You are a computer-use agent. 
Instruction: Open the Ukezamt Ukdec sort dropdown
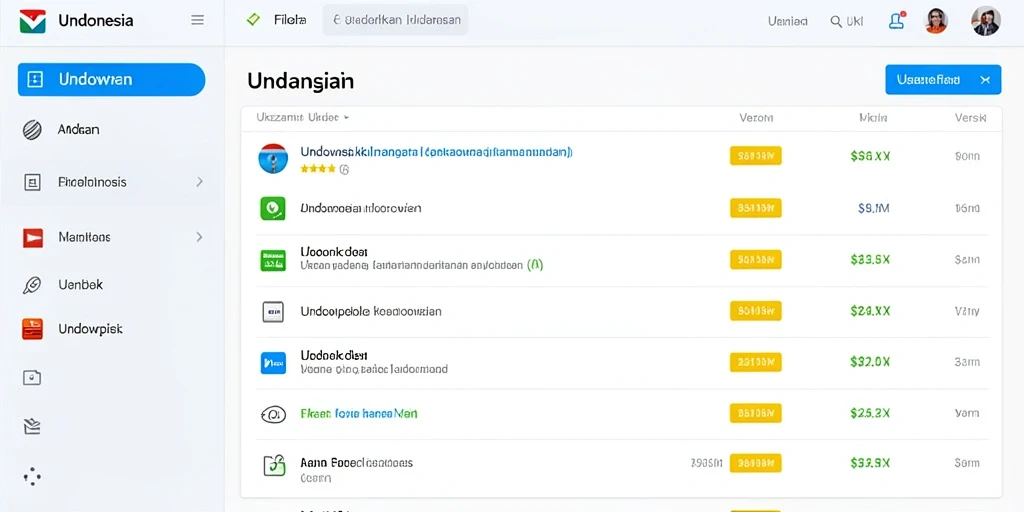click(302, 118)
